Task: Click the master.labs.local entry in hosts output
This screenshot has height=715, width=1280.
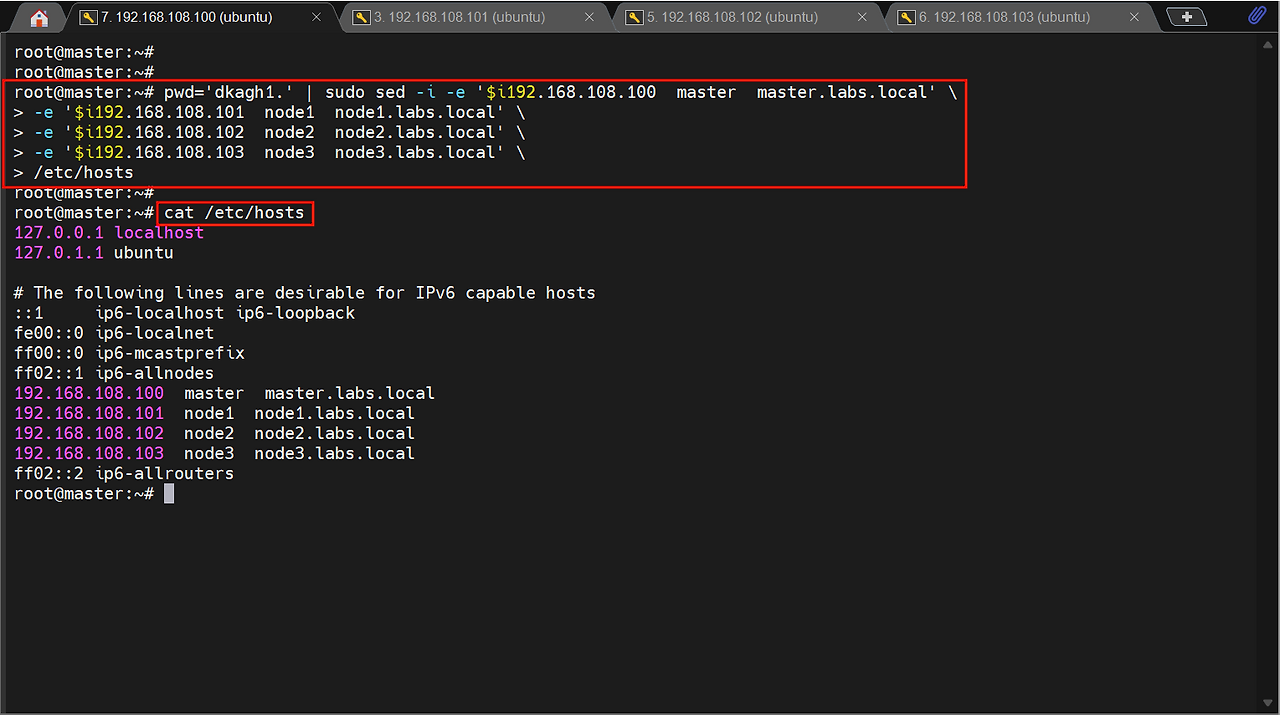Action: 349,393
